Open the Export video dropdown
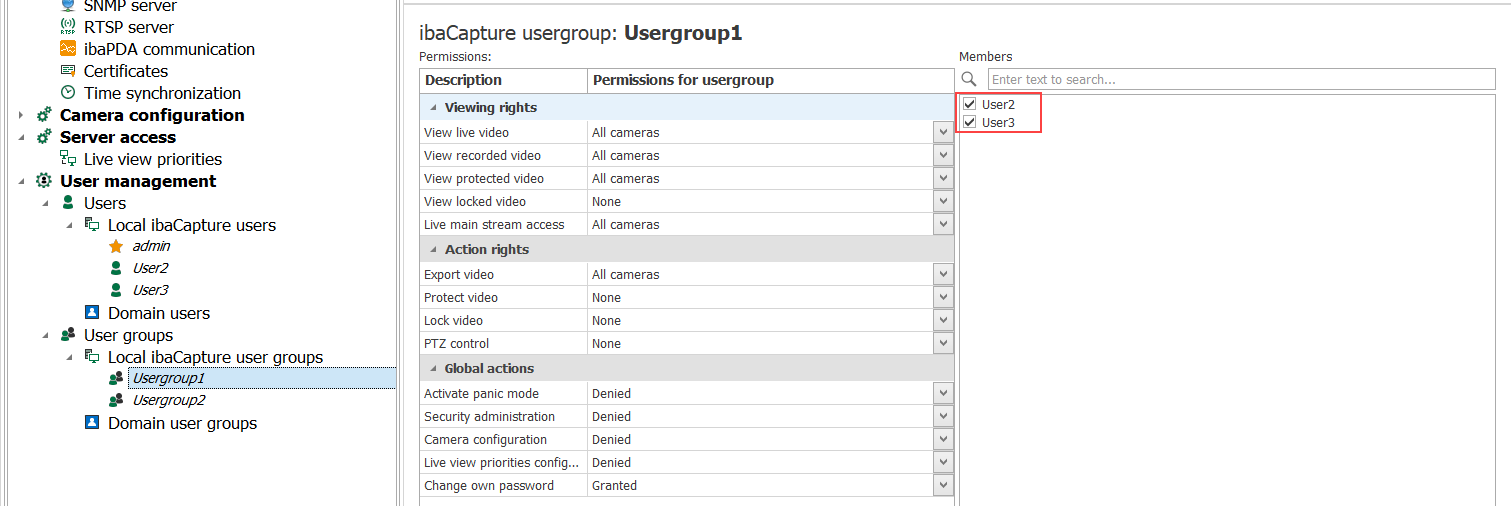The height and width of the screenshot is (506, 1511). [x=943, y=274]
